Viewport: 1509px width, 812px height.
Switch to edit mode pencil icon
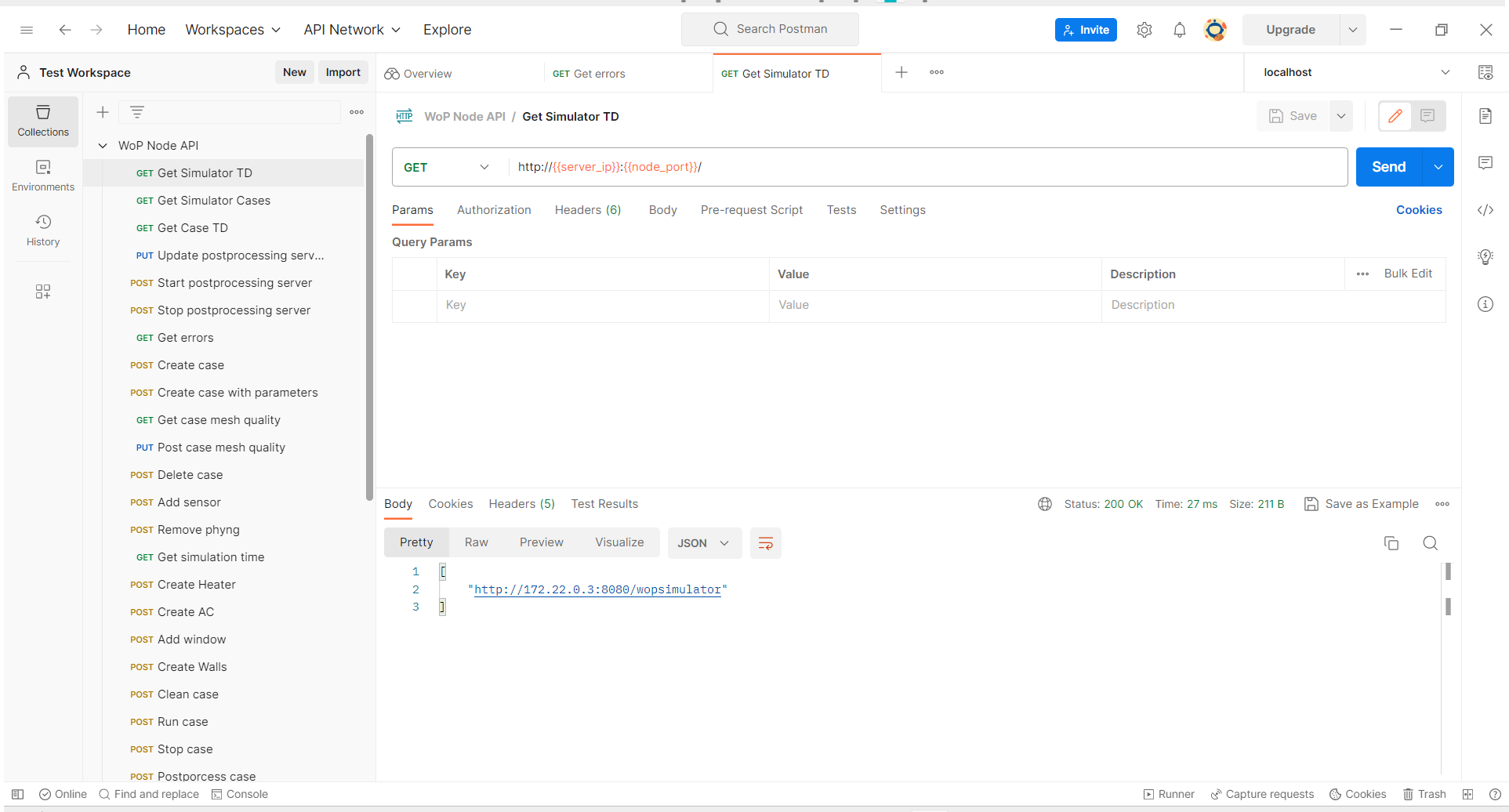point(1395,116)
